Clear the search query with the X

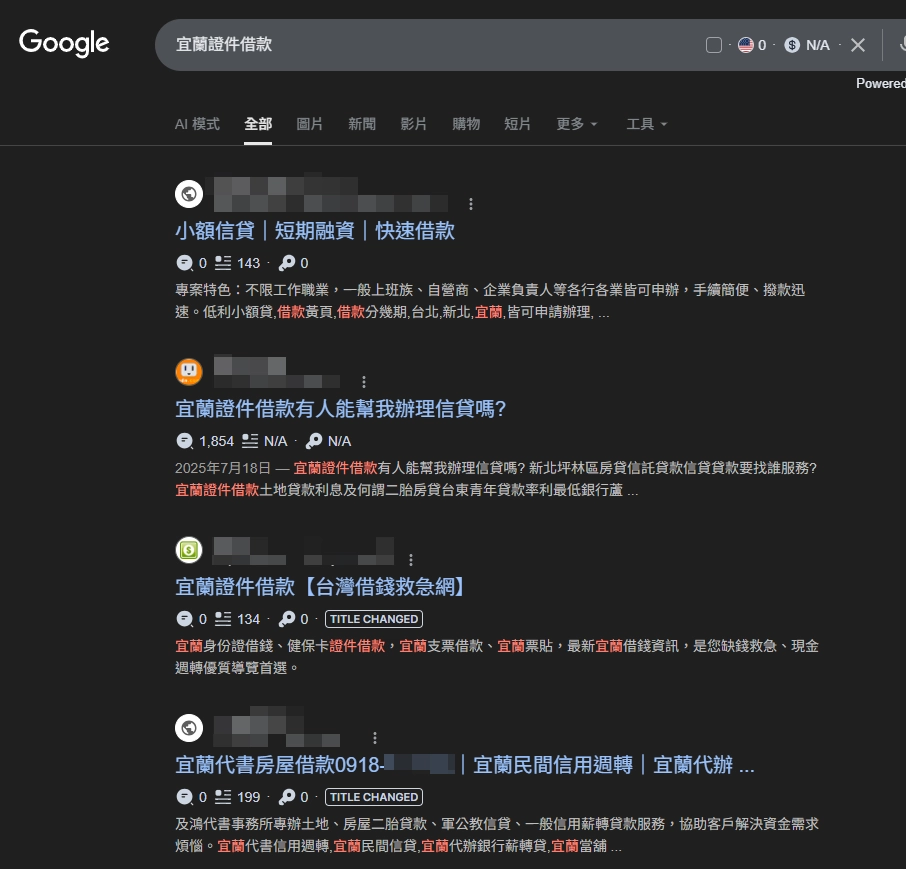click(x=858, y=45)
